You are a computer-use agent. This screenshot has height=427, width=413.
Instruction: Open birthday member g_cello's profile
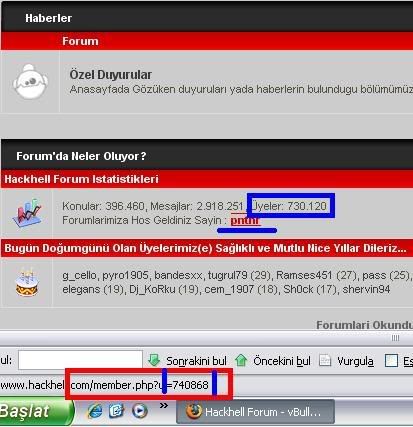point(79,275)
